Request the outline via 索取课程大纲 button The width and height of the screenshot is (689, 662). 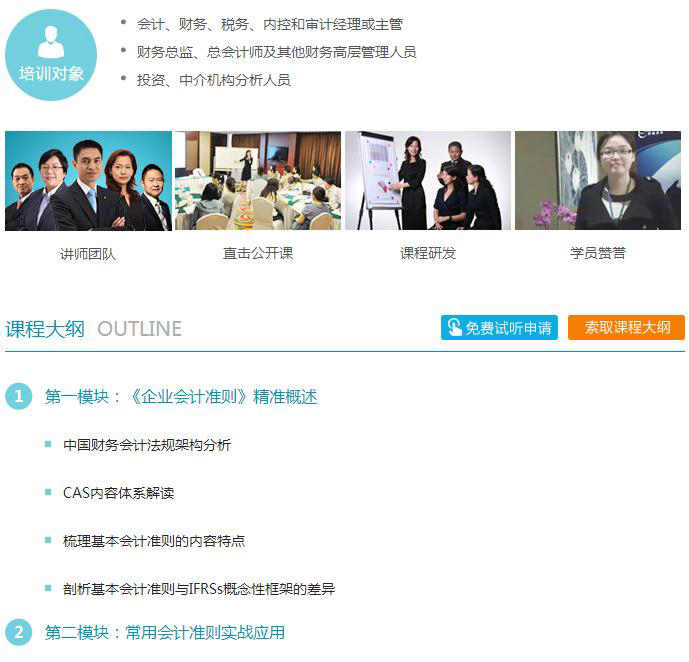point(626,327)
